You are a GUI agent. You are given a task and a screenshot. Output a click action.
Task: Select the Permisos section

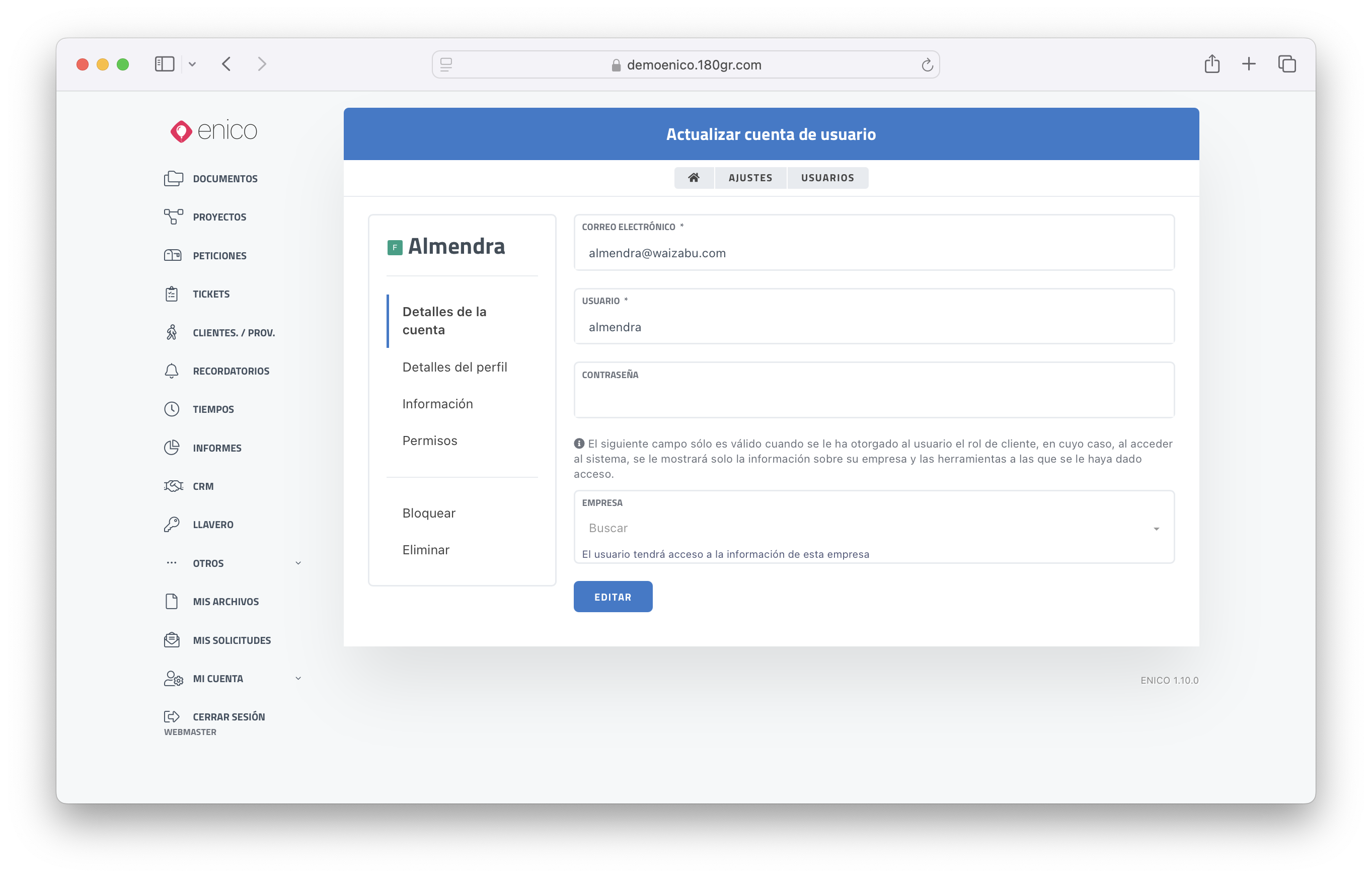click(x=429, y=441)
